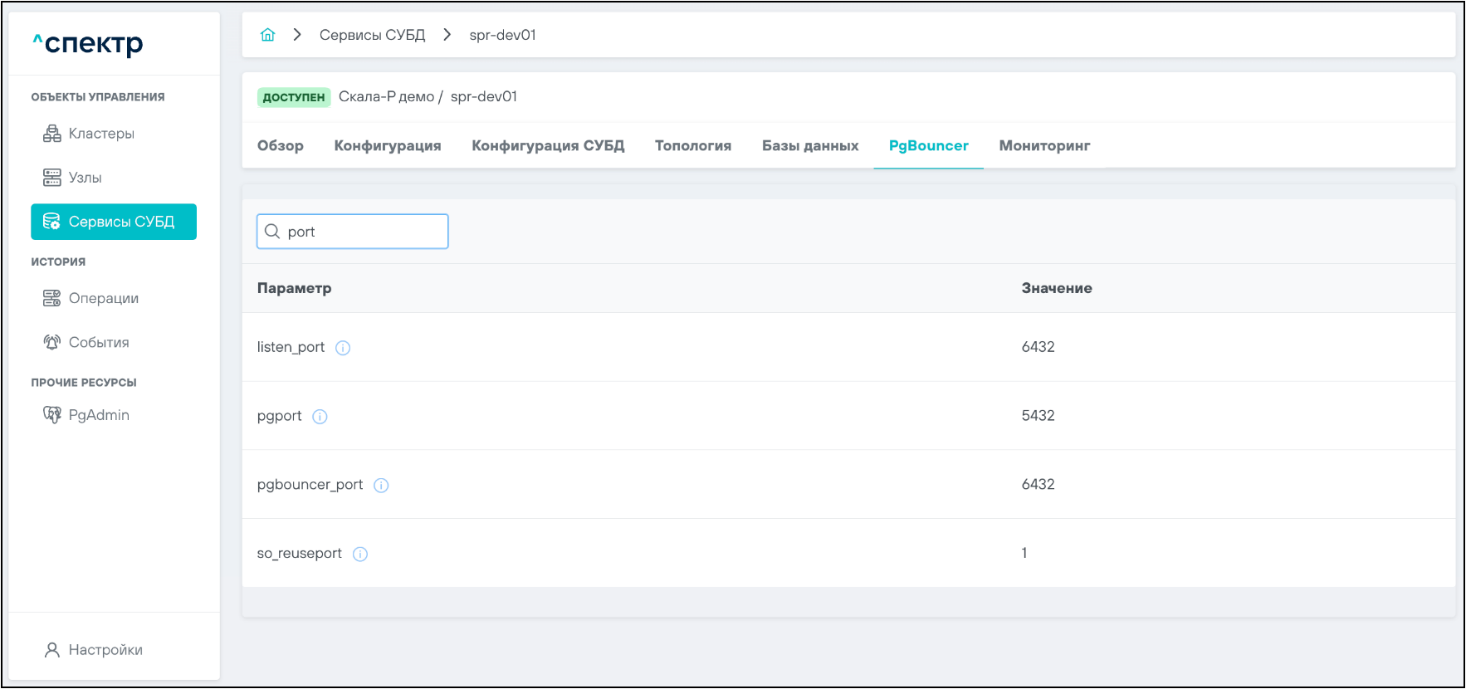
Task: Select Сервисы СУБД sidebar item
Action: [x=113, y=222]
